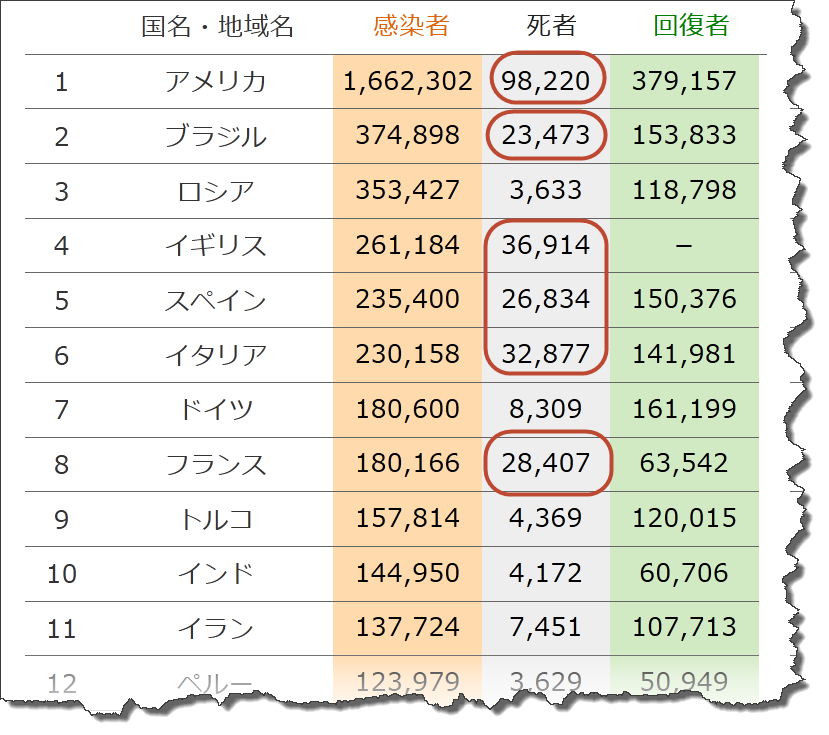Select the アメリカ country name cell

tap(216, 81)
